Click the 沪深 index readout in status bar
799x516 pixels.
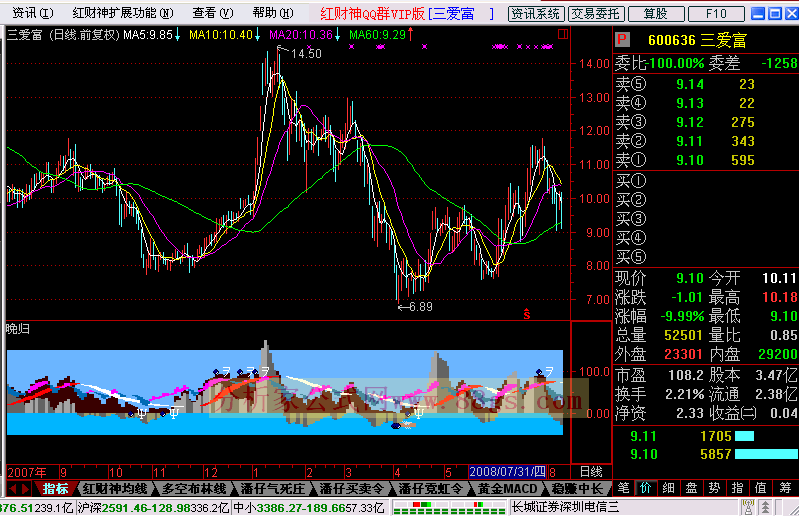tap(153, 508)
